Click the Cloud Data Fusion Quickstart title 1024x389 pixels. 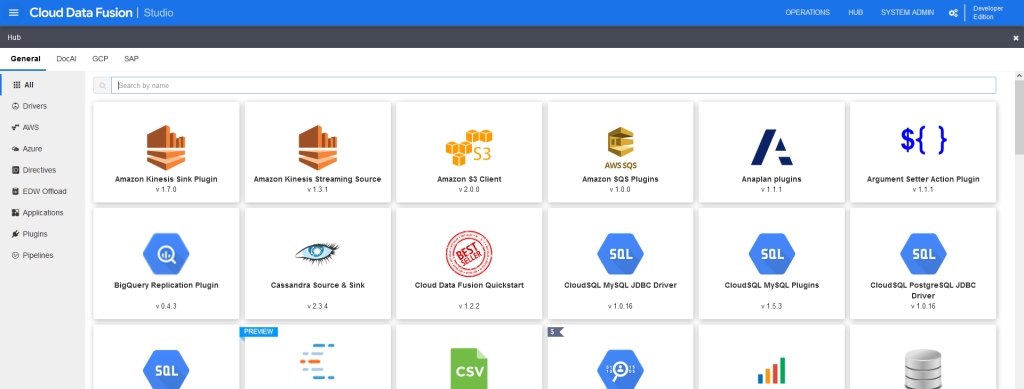click(x=469, y=285)
